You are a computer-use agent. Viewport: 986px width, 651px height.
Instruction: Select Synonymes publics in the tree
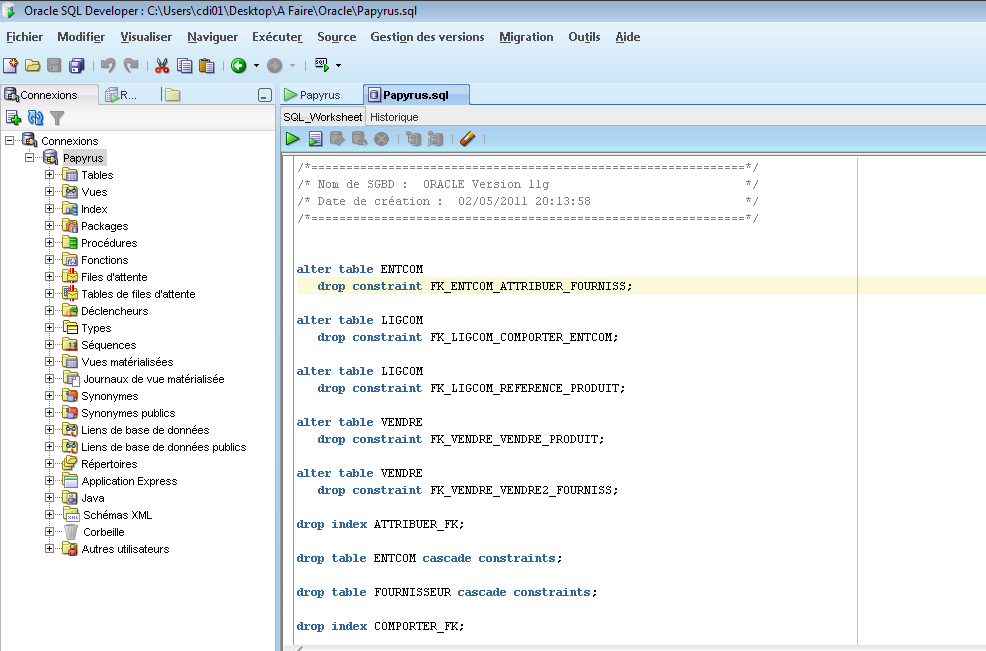[x=128, y=413]
